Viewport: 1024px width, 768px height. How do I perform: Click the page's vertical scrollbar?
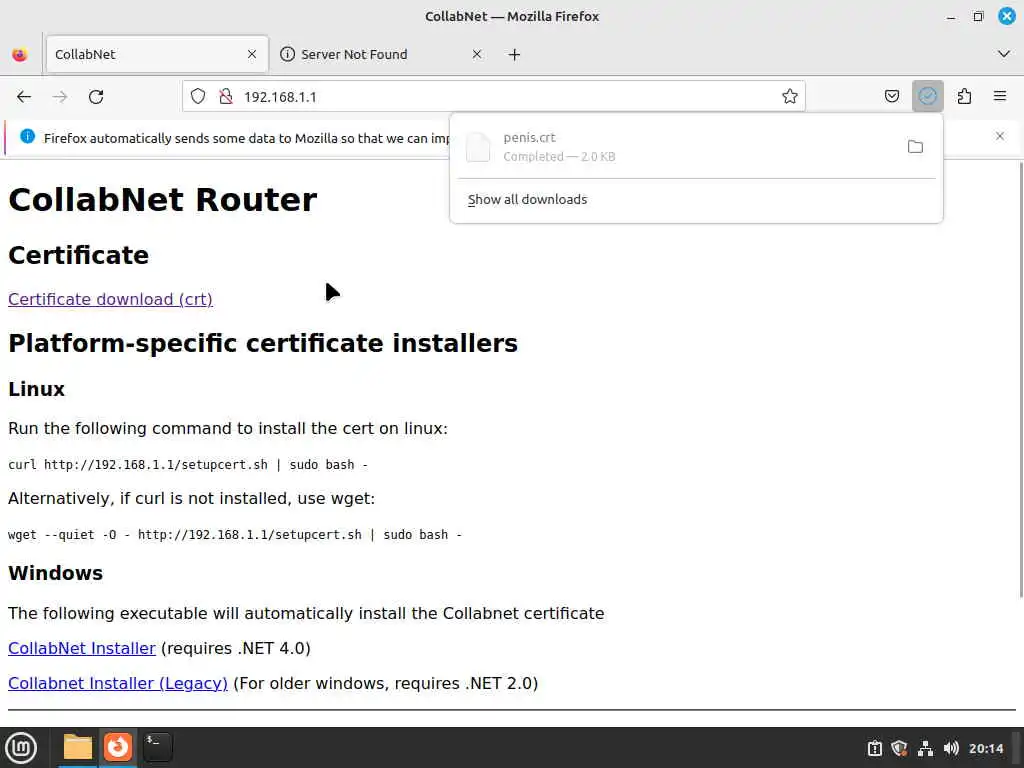[x=1020, y=379]
